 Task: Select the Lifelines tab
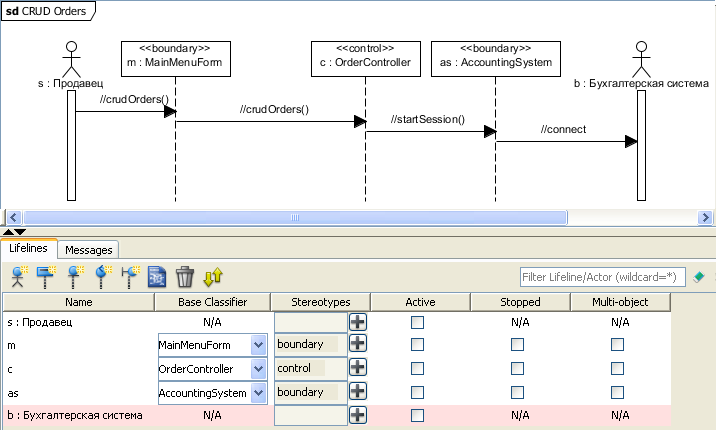pyautogui.click(x=29, y=248)
